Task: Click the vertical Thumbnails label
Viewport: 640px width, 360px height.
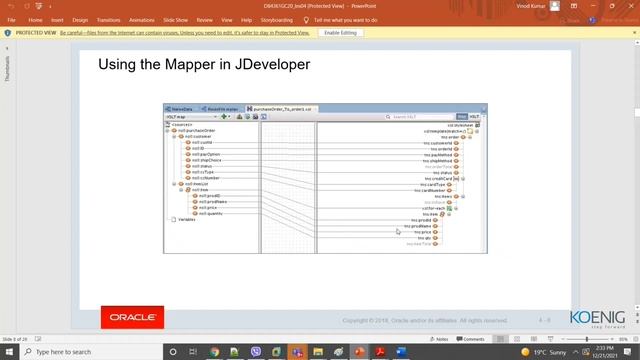Action: pos(7,69)
